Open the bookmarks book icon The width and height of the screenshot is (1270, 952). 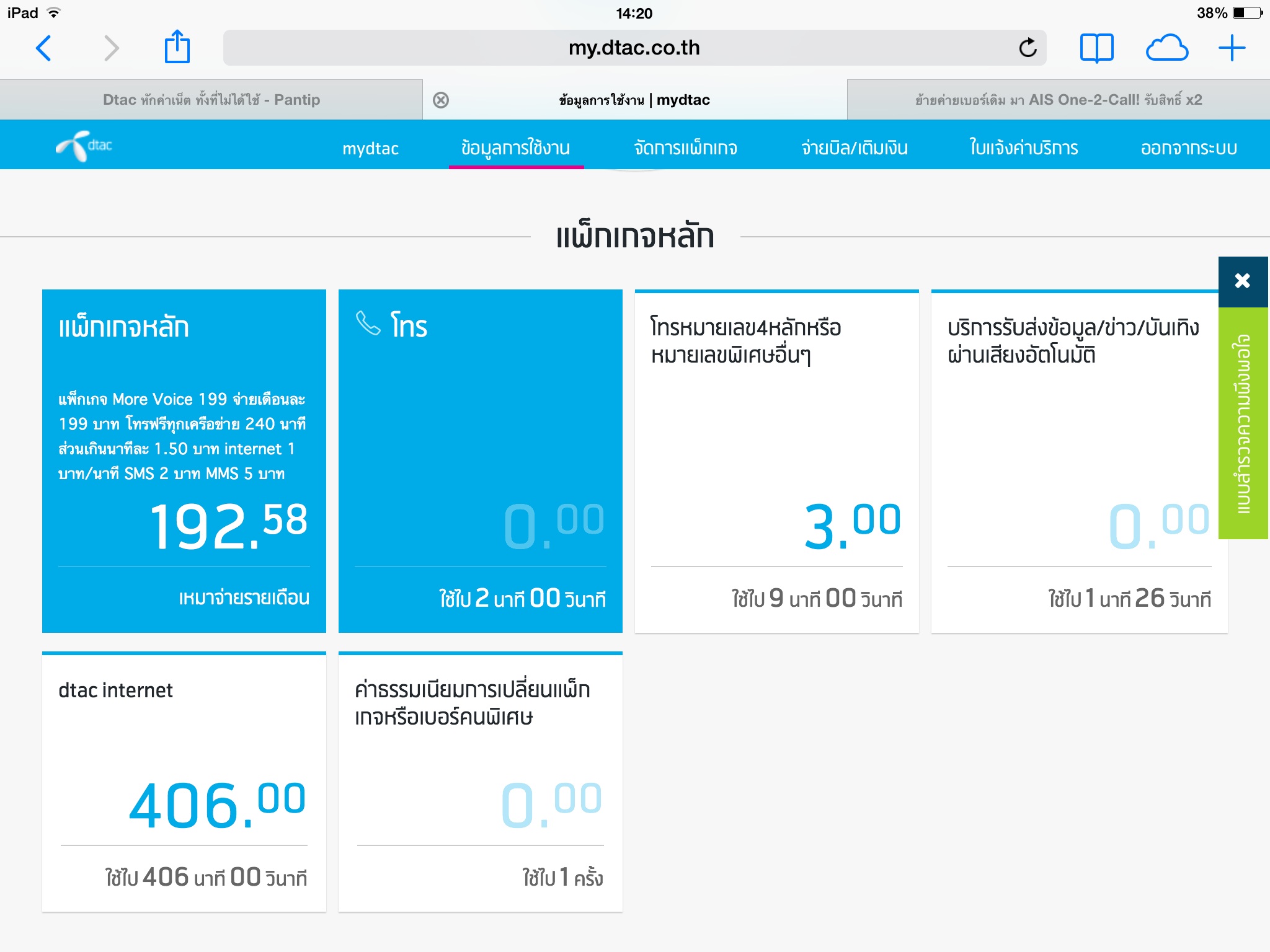1096,48
